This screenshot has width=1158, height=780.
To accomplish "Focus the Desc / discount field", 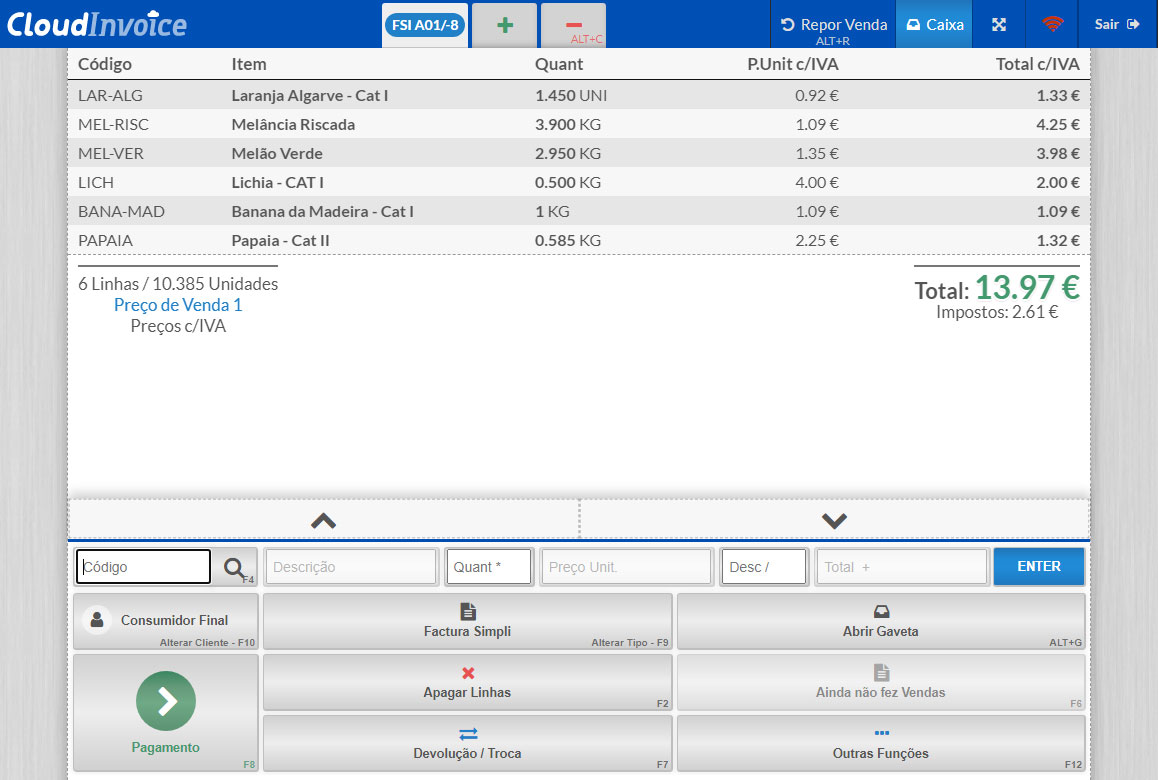I will click(764, 567).
